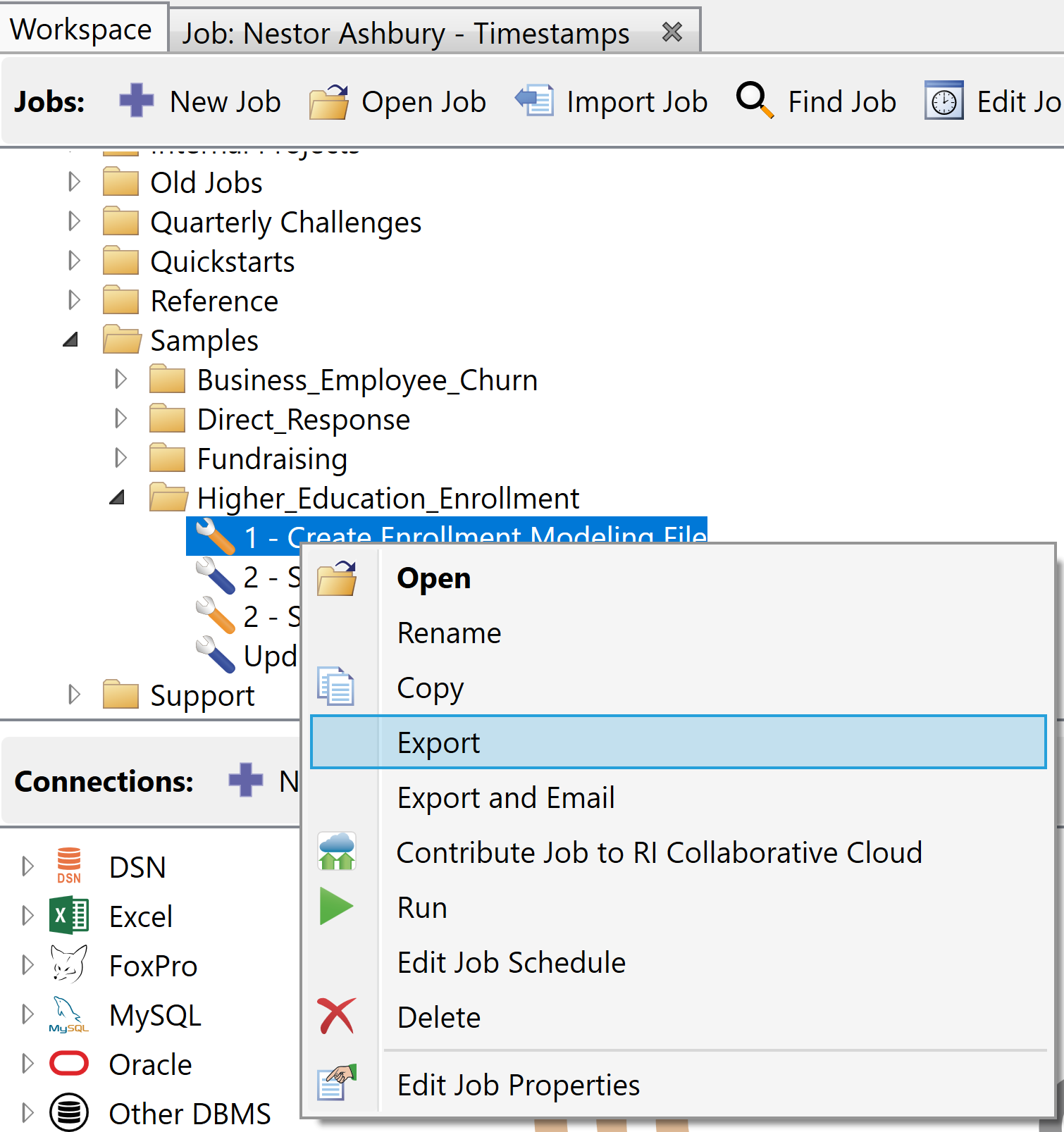Expand the FoxPro connections node
Screen dimensions: 1064x1132
click(27, 964)
